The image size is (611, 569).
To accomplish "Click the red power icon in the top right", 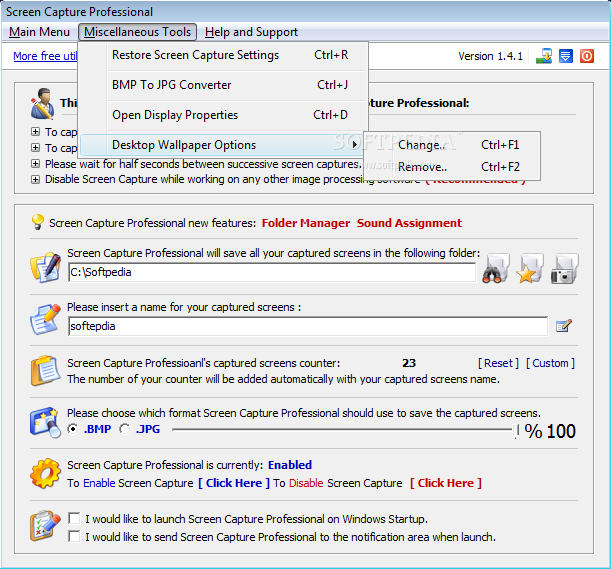I will pos(587,56).
